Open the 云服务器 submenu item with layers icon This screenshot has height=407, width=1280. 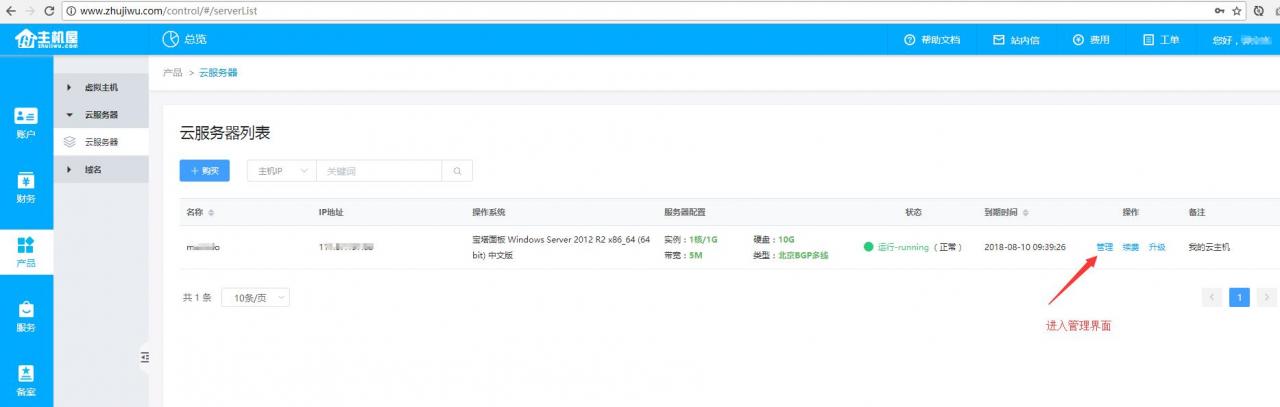[x=101, y=142]
